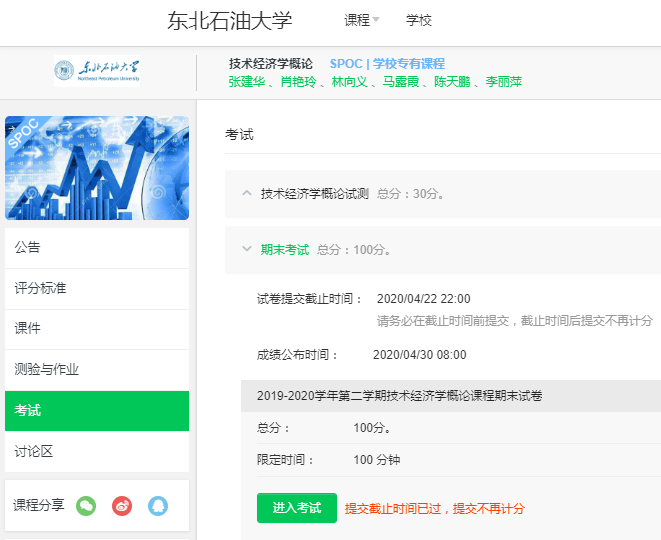The width and height of the screenshot is (661, 540).
Task: Select the 考试 sidebar tab
Action: 96,411
